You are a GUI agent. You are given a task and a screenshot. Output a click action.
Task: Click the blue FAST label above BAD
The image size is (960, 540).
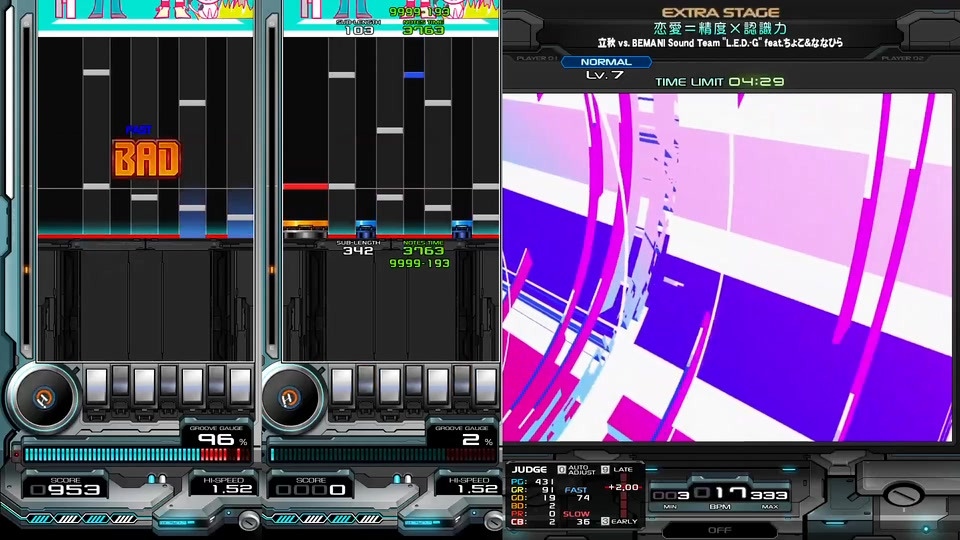click(x=138, y=130)
